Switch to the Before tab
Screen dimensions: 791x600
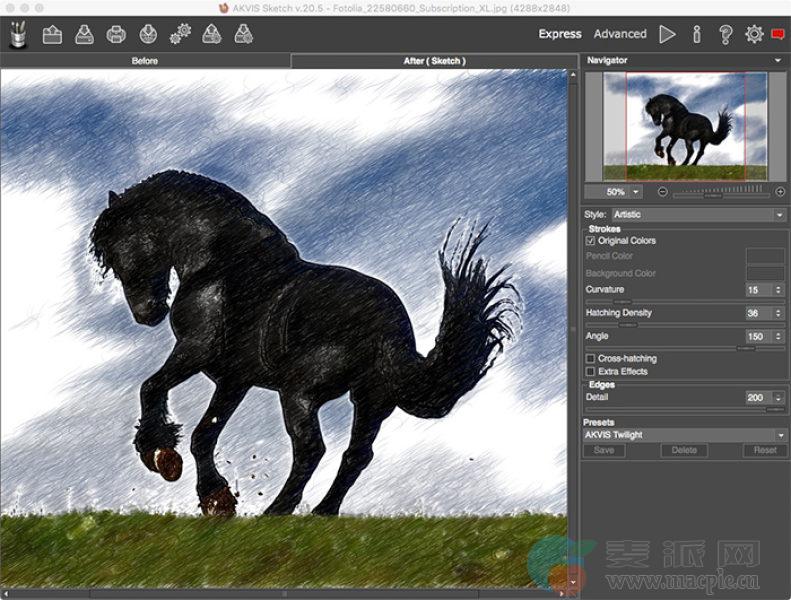click(x=145, y=61)
